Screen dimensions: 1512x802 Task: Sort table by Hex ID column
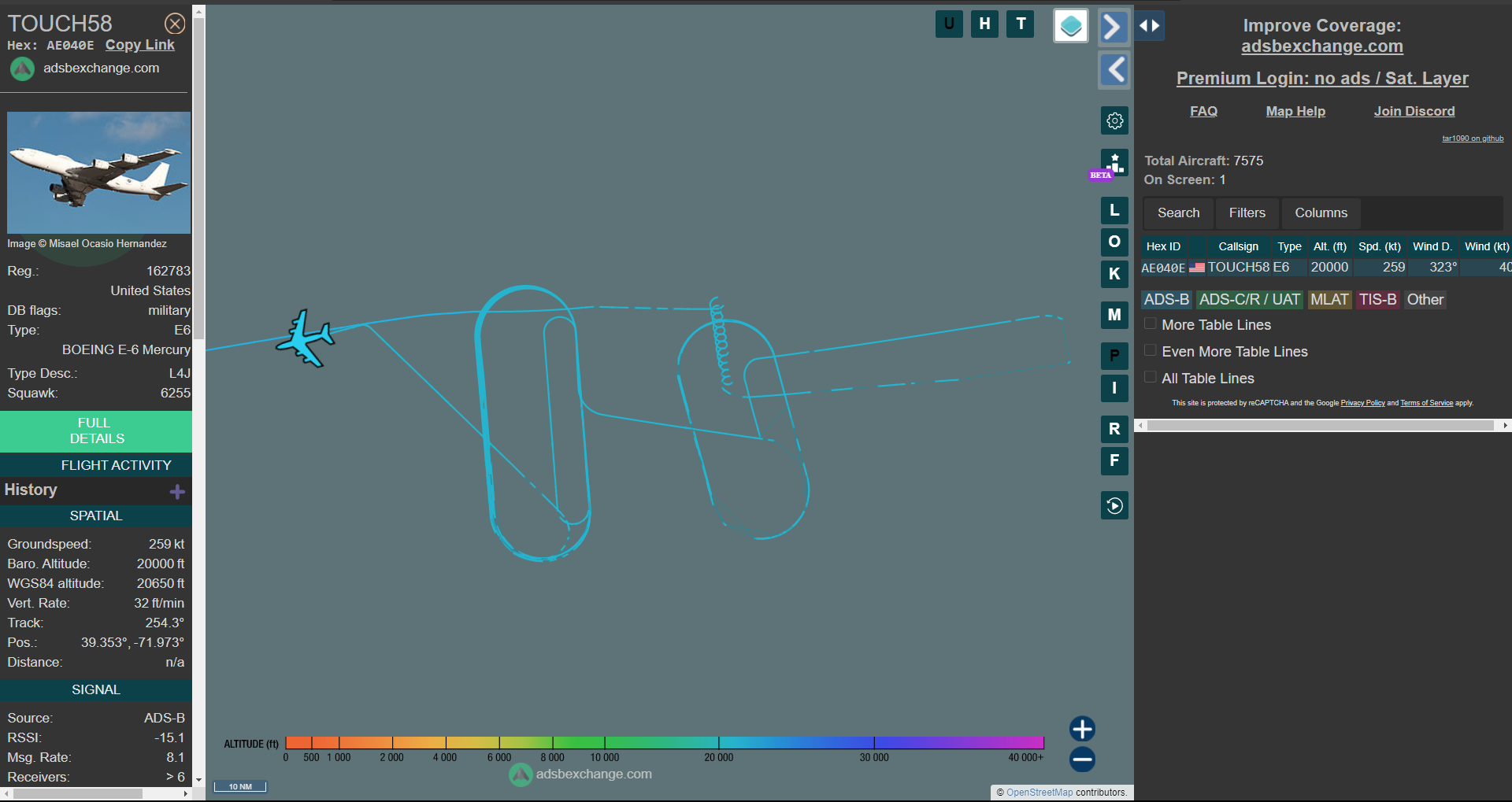(x=1163, y=247)
